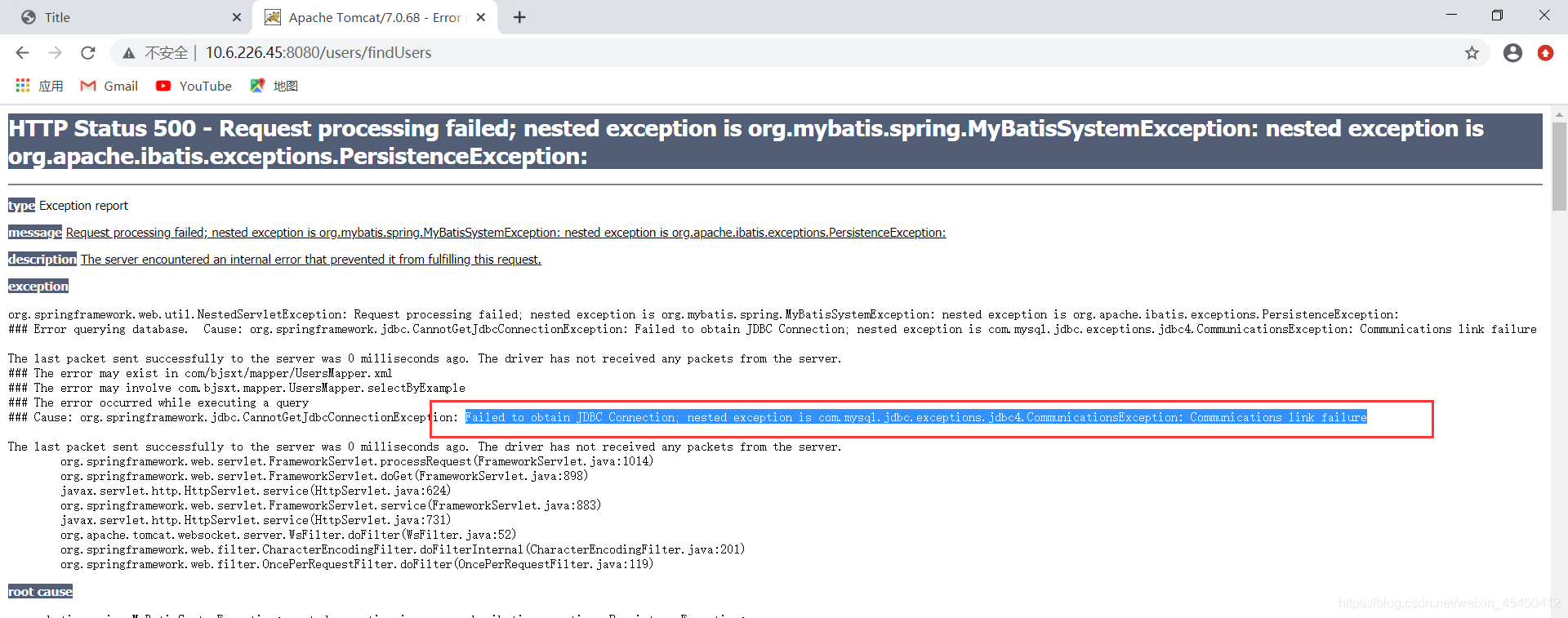The height and width of the screenshot is (618, 1568).
Task: Minimize the browser window
Action: coord(1451,16)
